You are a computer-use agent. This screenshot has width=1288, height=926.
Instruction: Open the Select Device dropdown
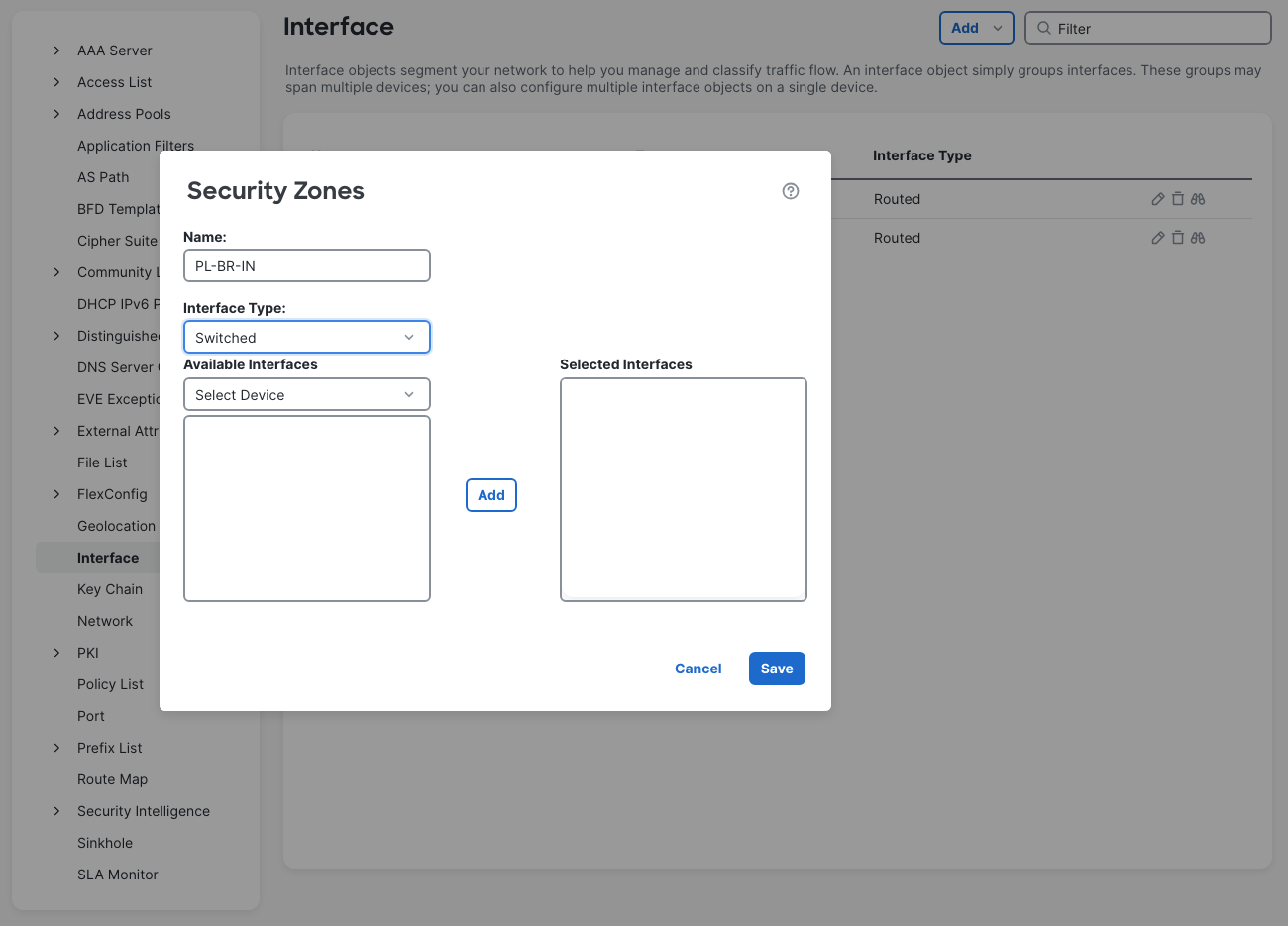[307, 394]
